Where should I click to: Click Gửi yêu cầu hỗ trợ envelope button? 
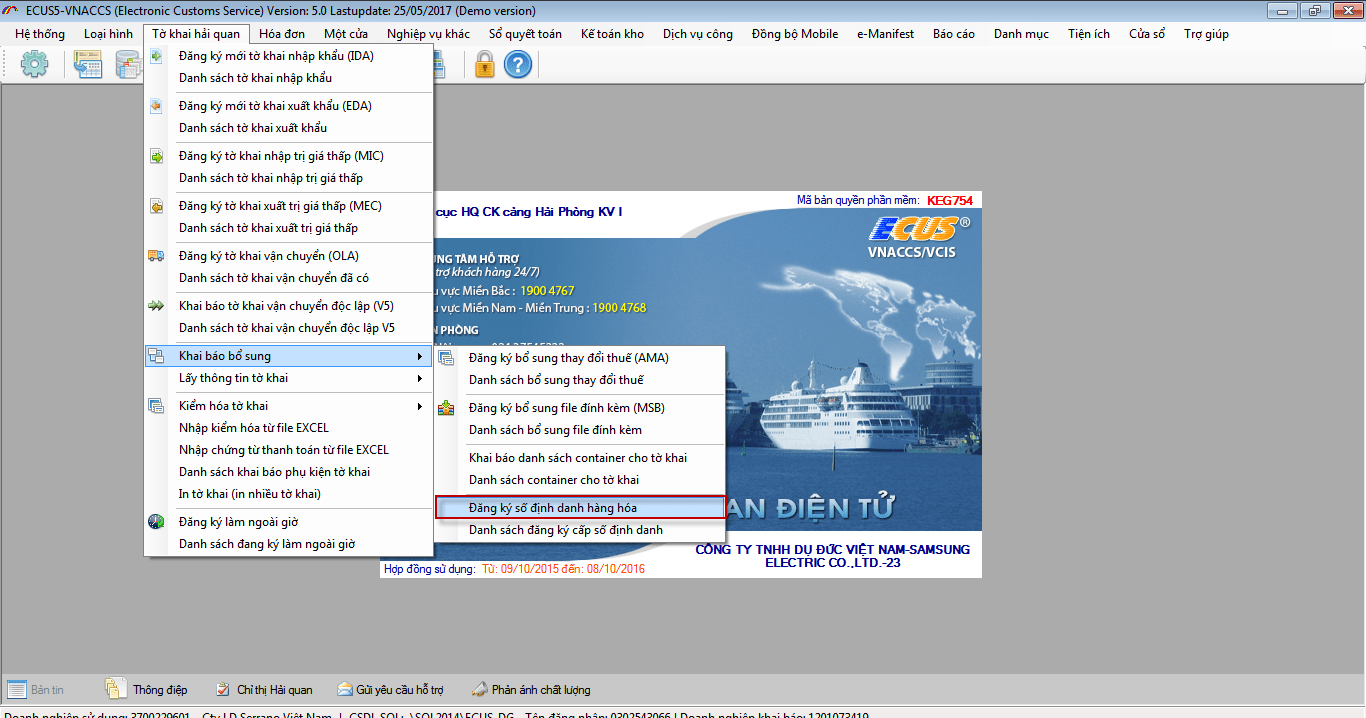pyautogui.click(x=390, y=689)
